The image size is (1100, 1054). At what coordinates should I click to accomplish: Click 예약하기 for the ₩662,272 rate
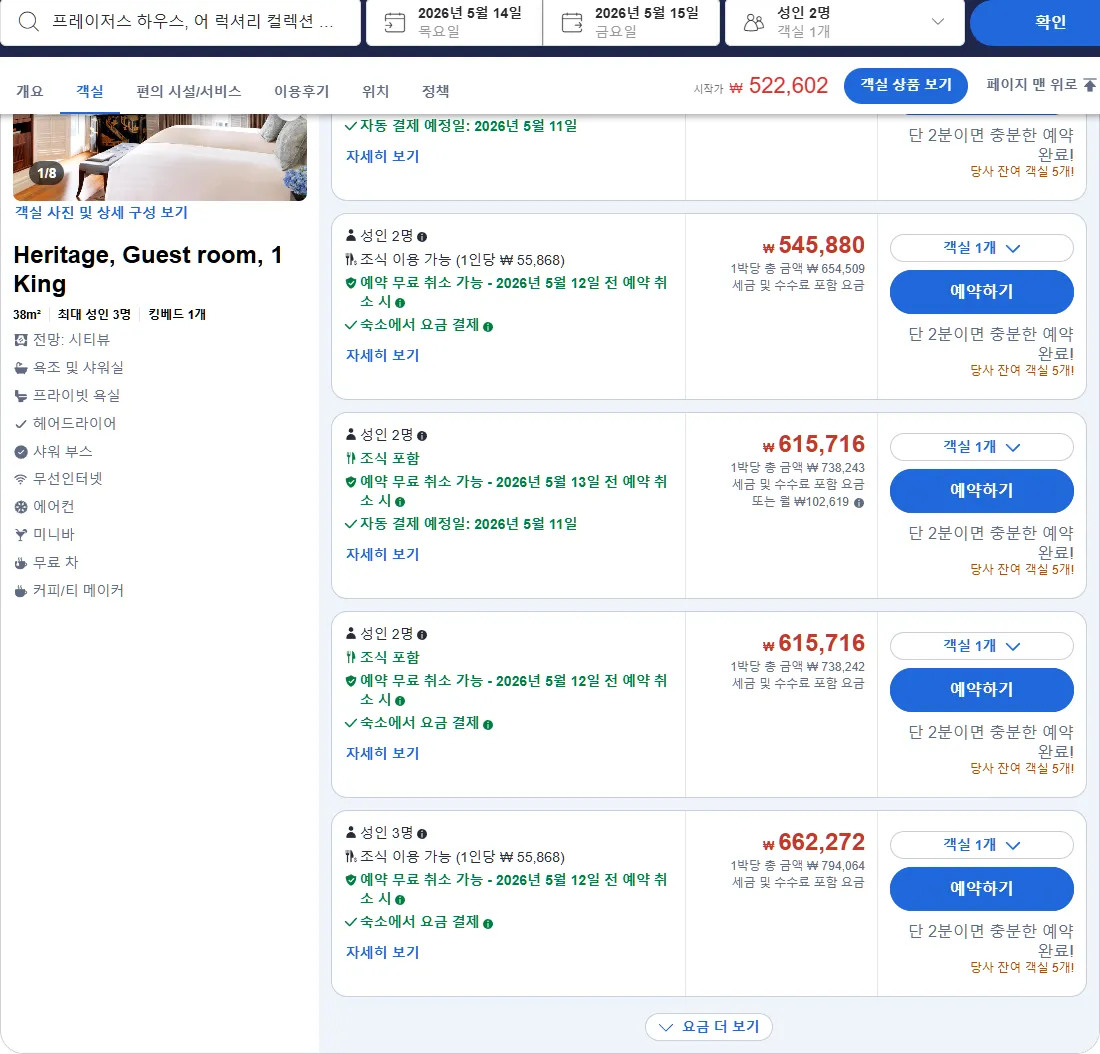pyautogui.click(x=981, y=889)
